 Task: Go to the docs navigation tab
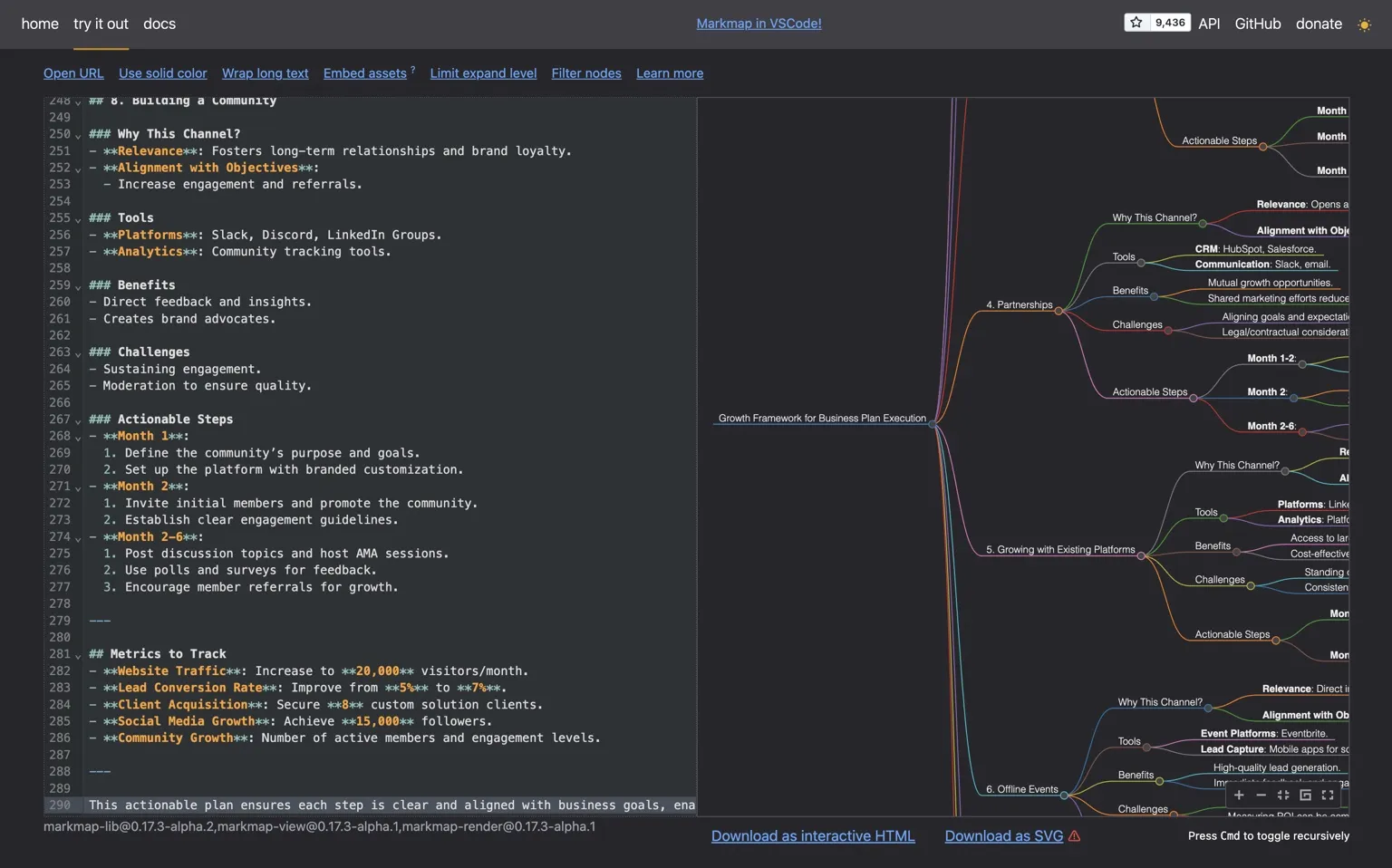click(159, 24)
